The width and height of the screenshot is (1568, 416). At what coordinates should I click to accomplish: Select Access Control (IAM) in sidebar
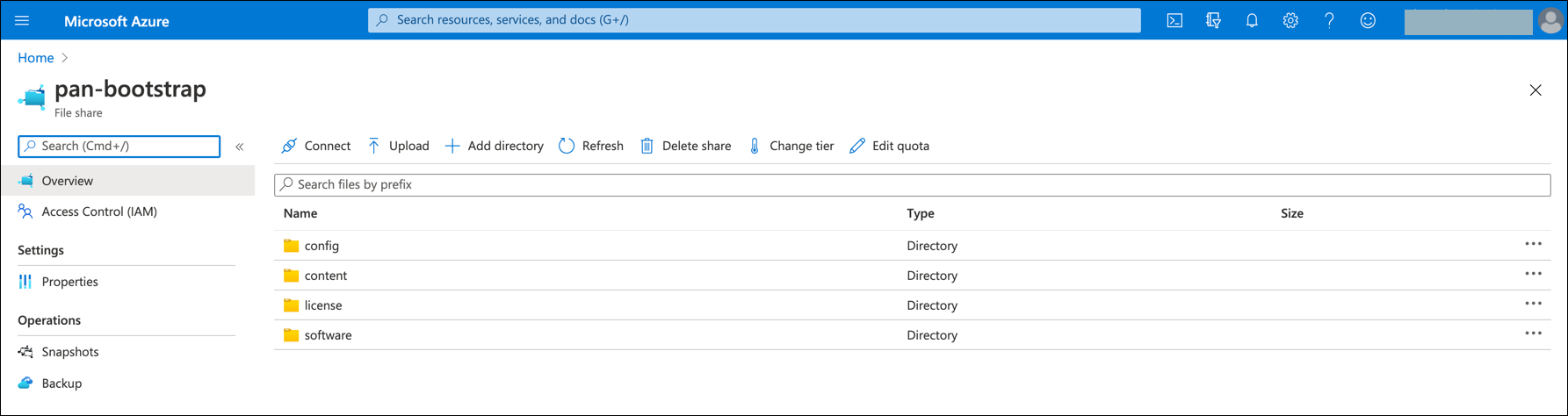(99, 212)
